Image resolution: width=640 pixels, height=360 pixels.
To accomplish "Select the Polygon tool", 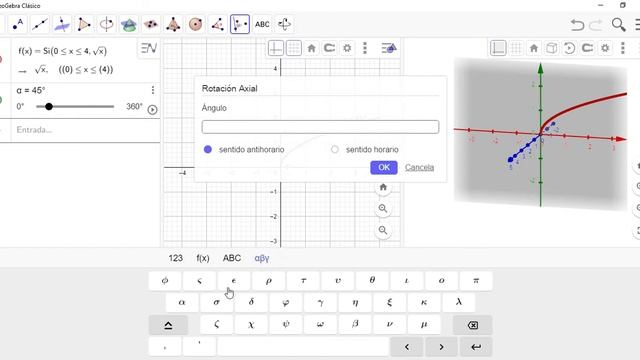I will tap(84, 24).
